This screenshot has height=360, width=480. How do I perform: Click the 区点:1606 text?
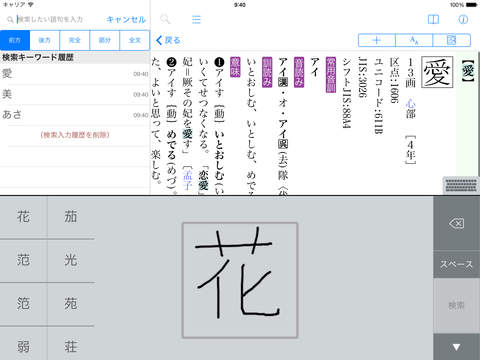tap(394, 80)
